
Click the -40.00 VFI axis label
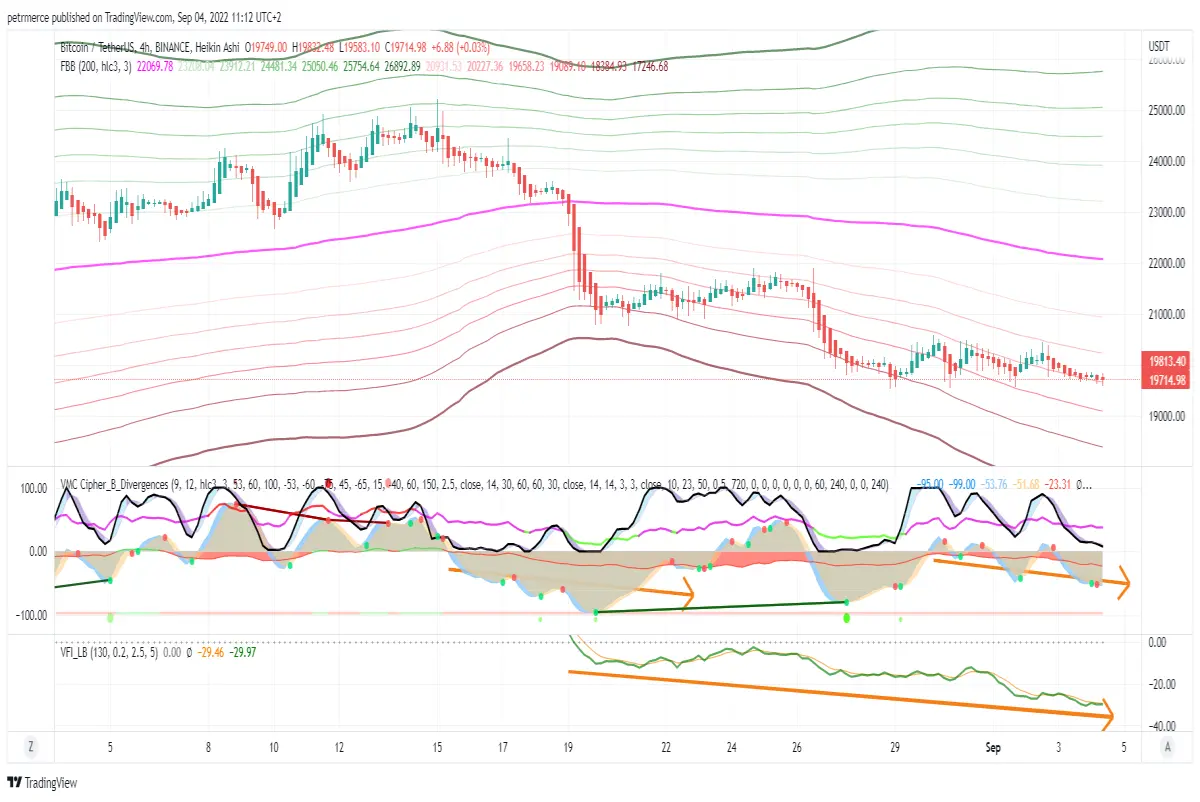(x=1162, y=726)
